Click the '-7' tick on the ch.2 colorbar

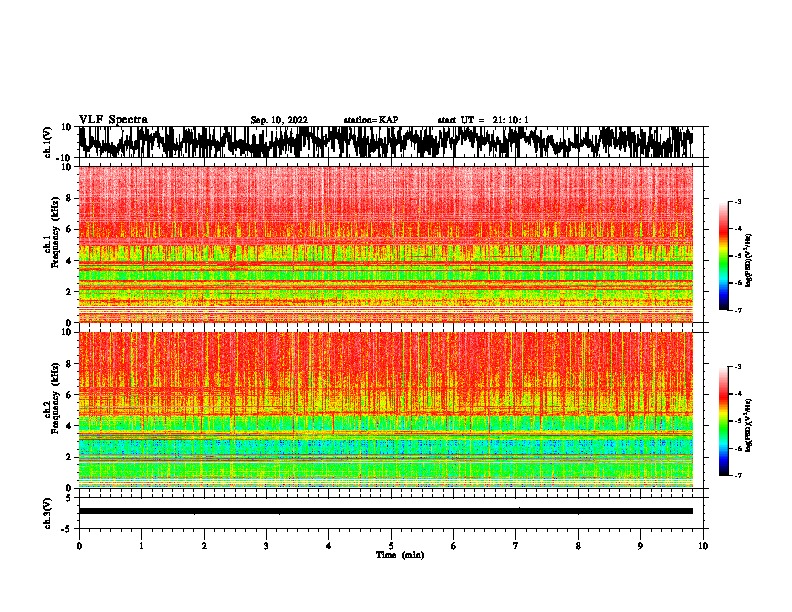(x=738, y=476)
